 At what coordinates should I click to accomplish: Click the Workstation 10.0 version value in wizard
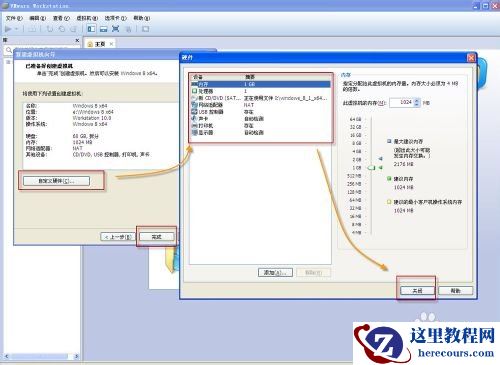coord(92,118)
